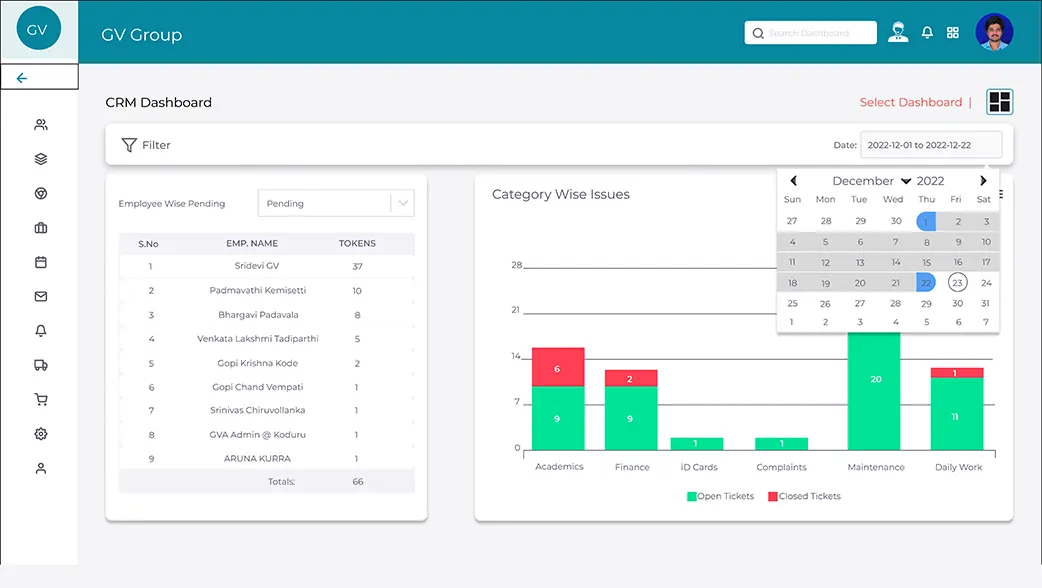Open the mail envelope icon in sidebar
Image resolution: width=1042 pixels, height=588 pixels.
pyautogui.click(x=41, y=296)
